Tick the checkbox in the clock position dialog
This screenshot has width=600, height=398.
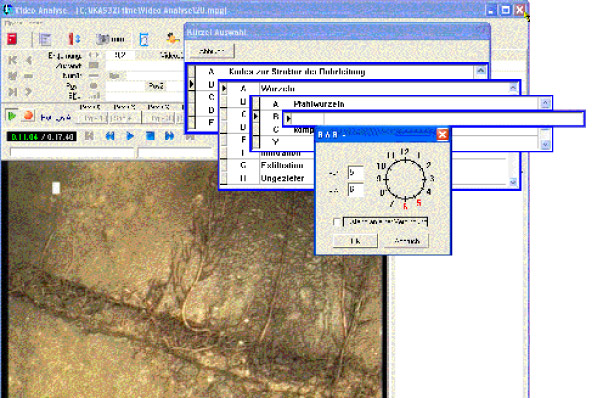tap(337, 222)
